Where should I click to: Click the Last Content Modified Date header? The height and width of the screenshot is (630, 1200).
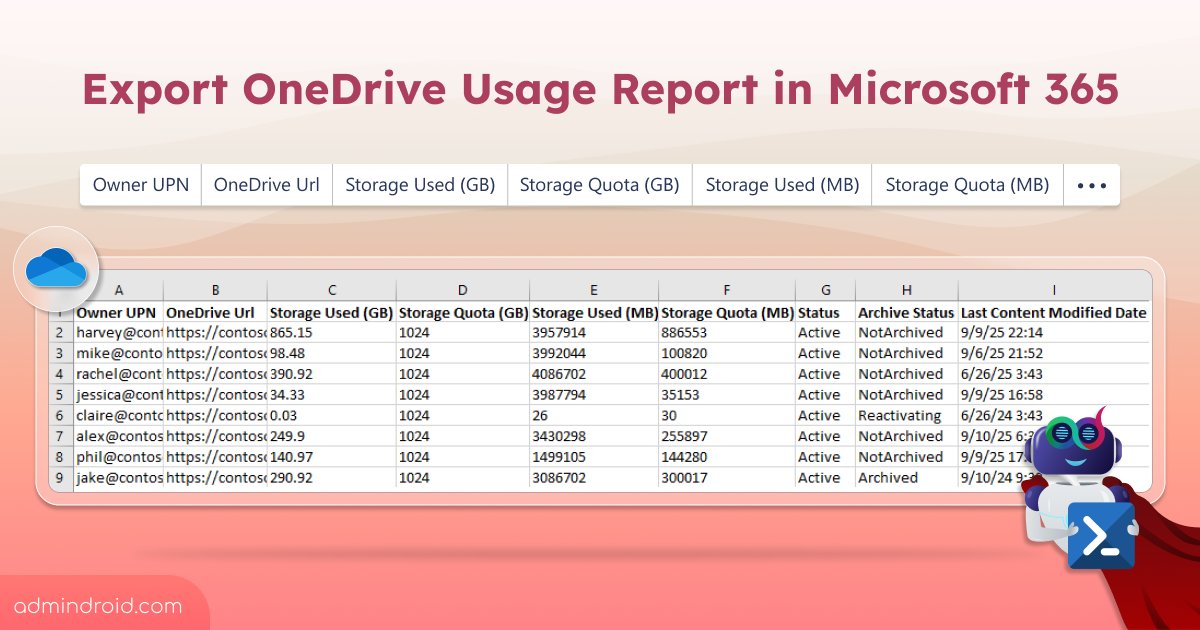1053,312
